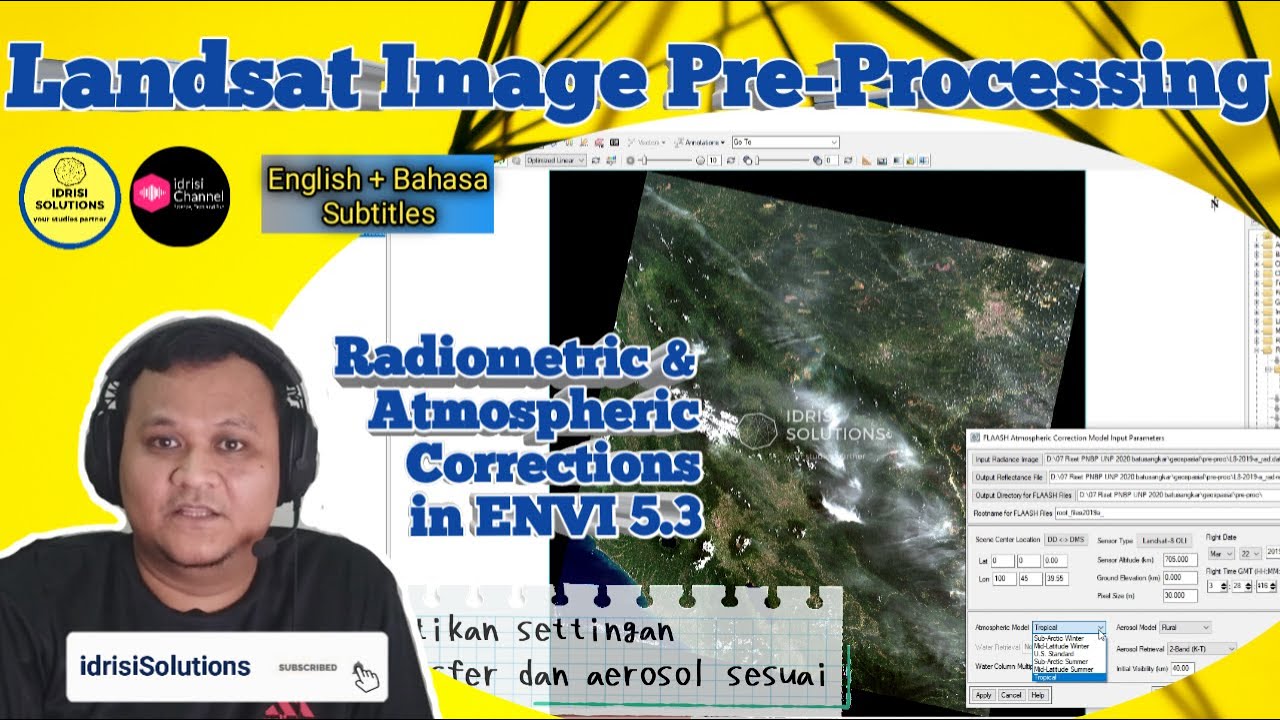The height and width of the screenshot is (720, 1280).
Task: Click Cancel in the FLAASH dialog
Action: pos(1011,695)
